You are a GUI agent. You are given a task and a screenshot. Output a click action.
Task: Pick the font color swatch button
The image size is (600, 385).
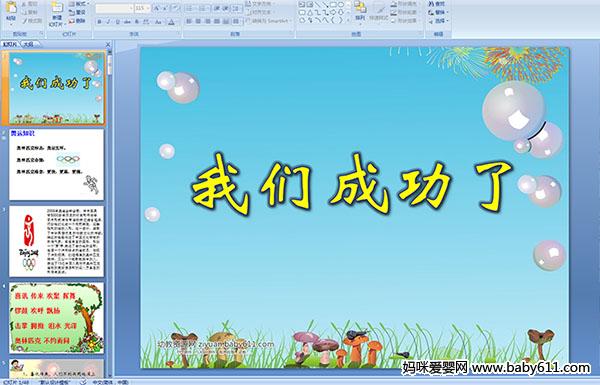click(x=172, y=22)
